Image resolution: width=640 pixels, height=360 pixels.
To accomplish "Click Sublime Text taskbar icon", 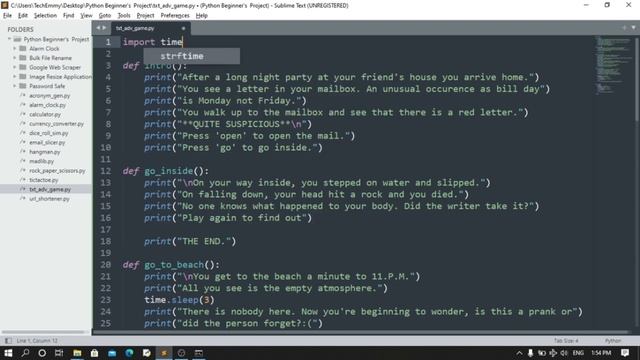I will click(164, 353).
